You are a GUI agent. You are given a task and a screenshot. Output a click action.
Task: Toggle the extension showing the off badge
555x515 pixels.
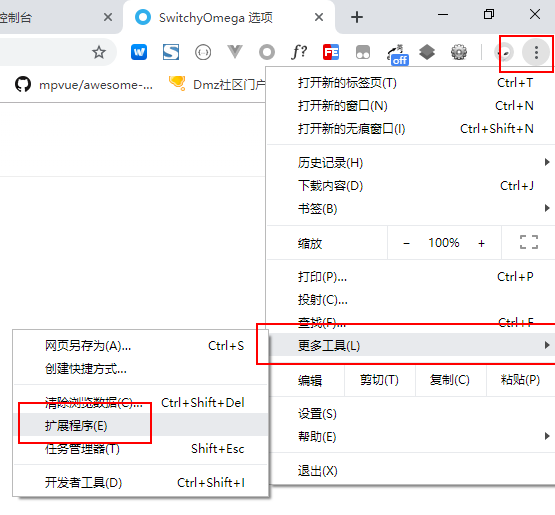point(398,55)
